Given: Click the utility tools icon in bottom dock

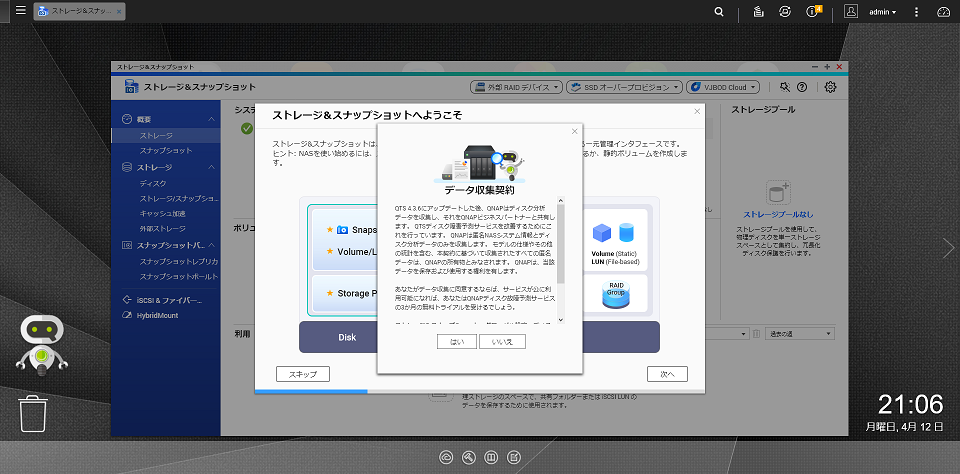Looking at the screenshot, I should point(468,457).
